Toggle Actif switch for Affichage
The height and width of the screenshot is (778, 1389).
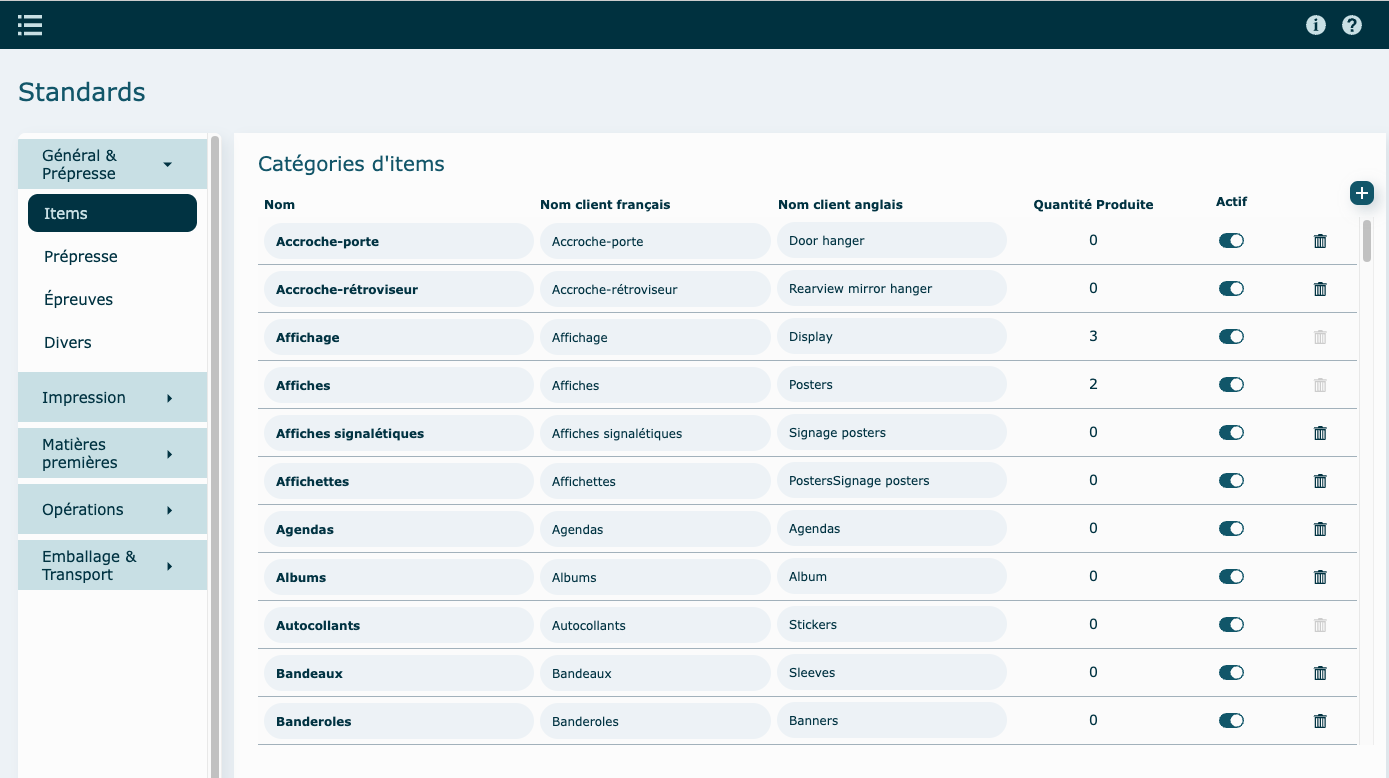click(1231, 337)
